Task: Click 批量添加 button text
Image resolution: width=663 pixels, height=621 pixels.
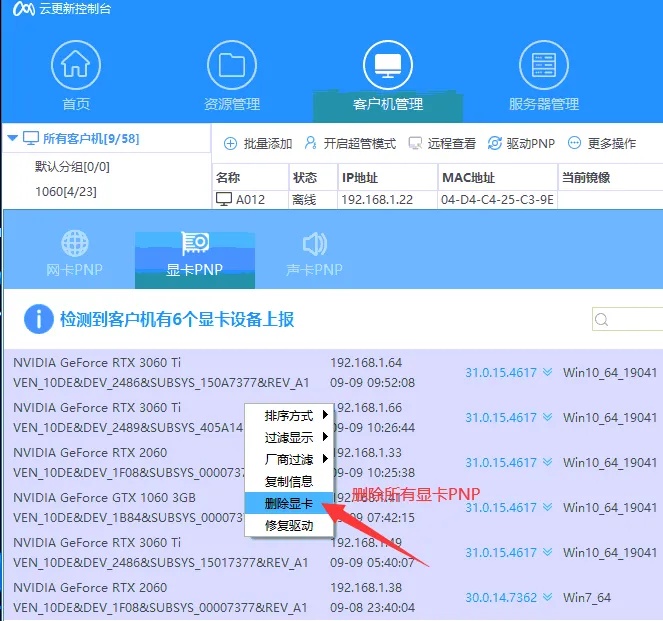Action: (268, 144)
